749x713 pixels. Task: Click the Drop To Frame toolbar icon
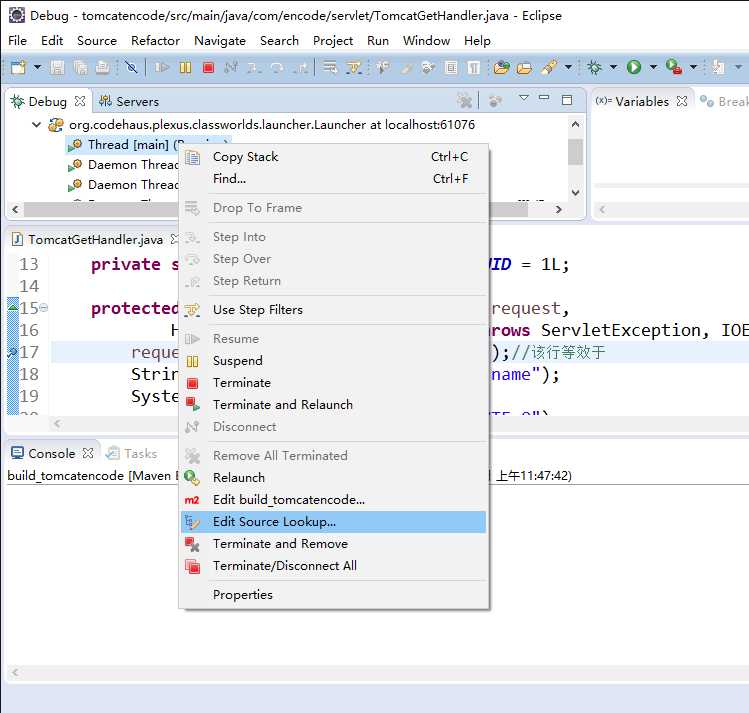point(330,67)
